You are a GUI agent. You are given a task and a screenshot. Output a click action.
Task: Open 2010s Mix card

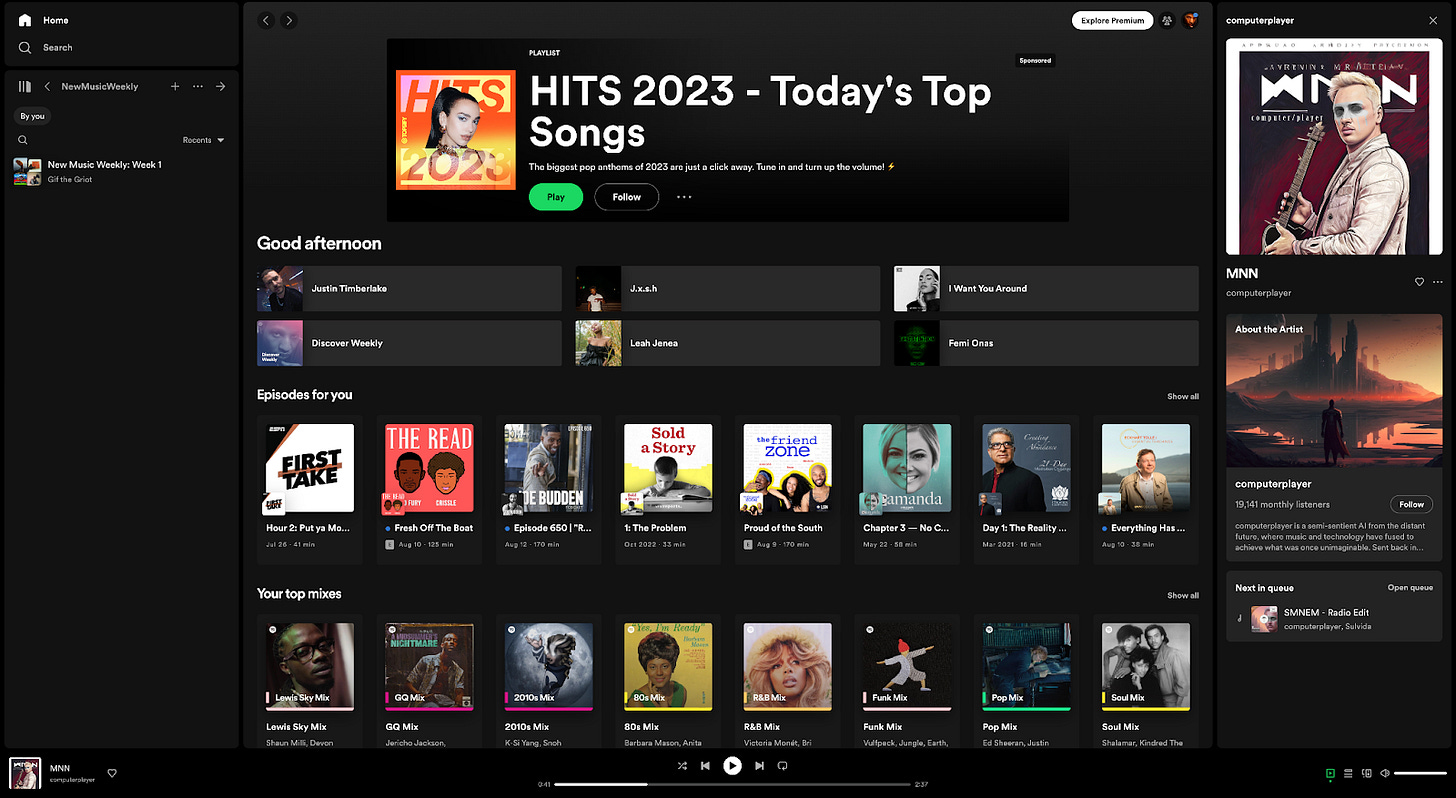[549, 681]
